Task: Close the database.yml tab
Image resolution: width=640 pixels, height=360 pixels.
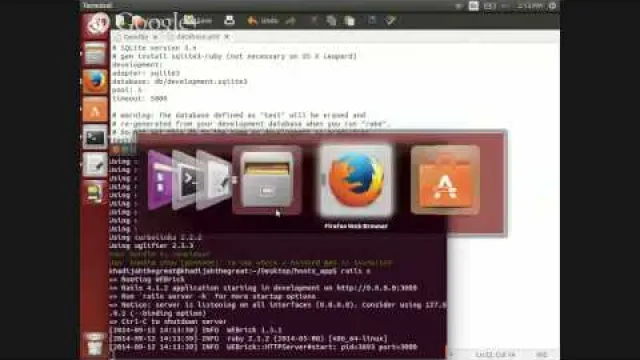Action: pyautogui.click(x=227, y=37)
